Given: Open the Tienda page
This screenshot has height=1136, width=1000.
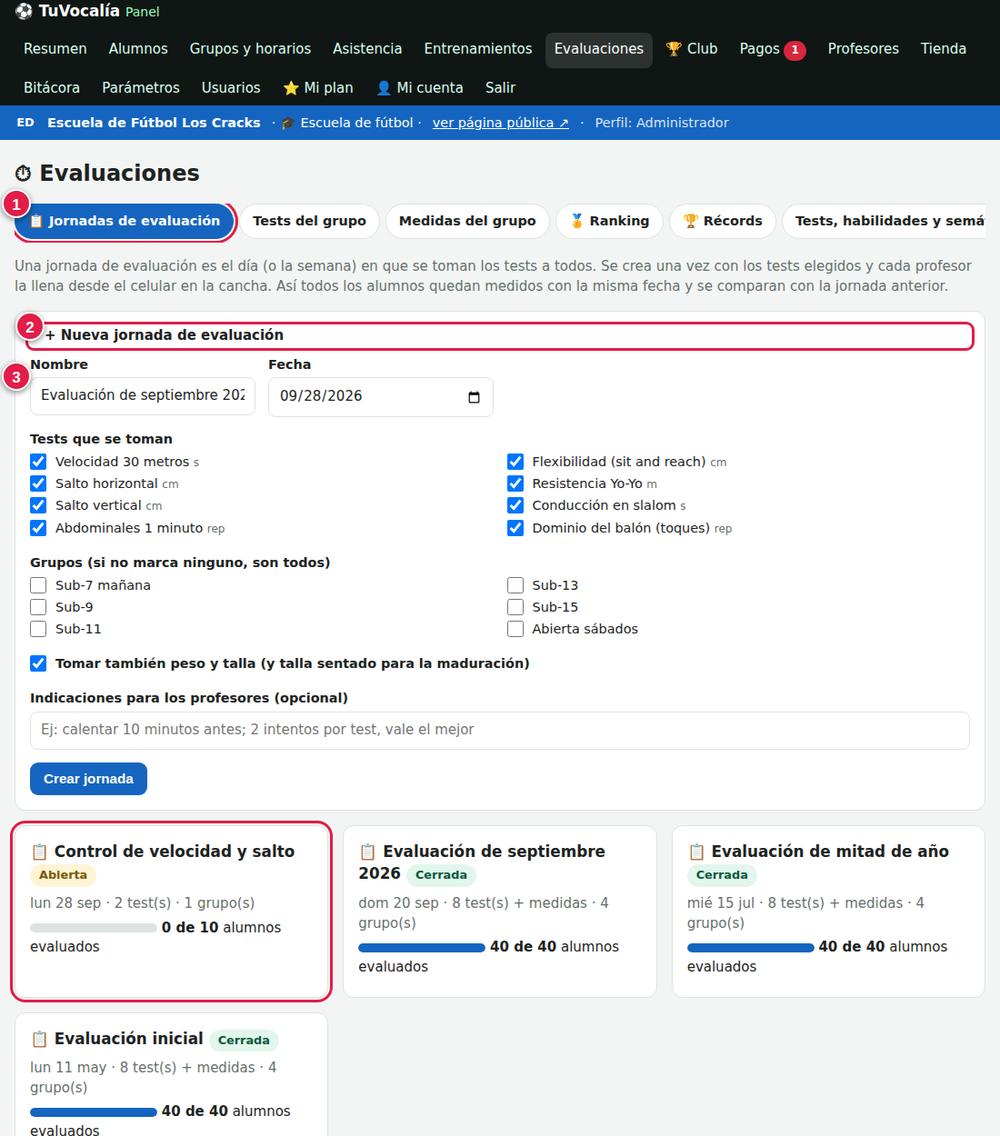Looking at the screenshot, I should pyautogui.click(x=943, y=49).
